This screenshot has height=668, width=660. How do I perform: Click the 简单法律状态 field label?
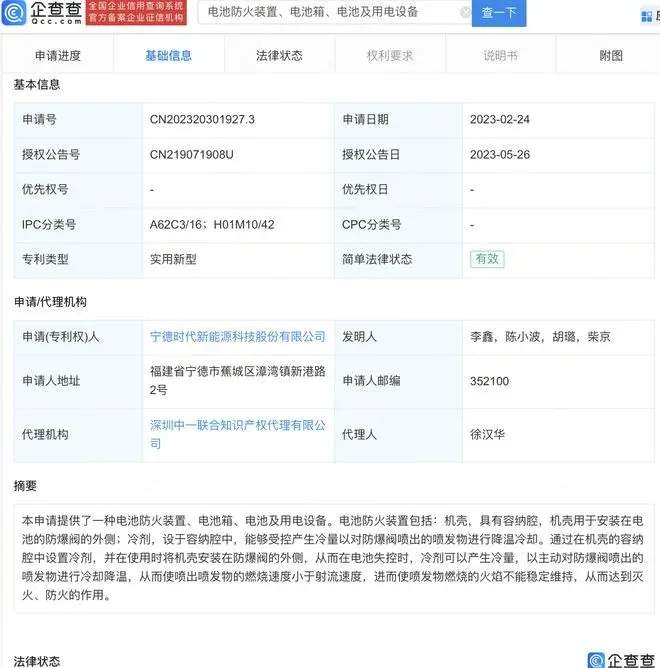(377, 259)
